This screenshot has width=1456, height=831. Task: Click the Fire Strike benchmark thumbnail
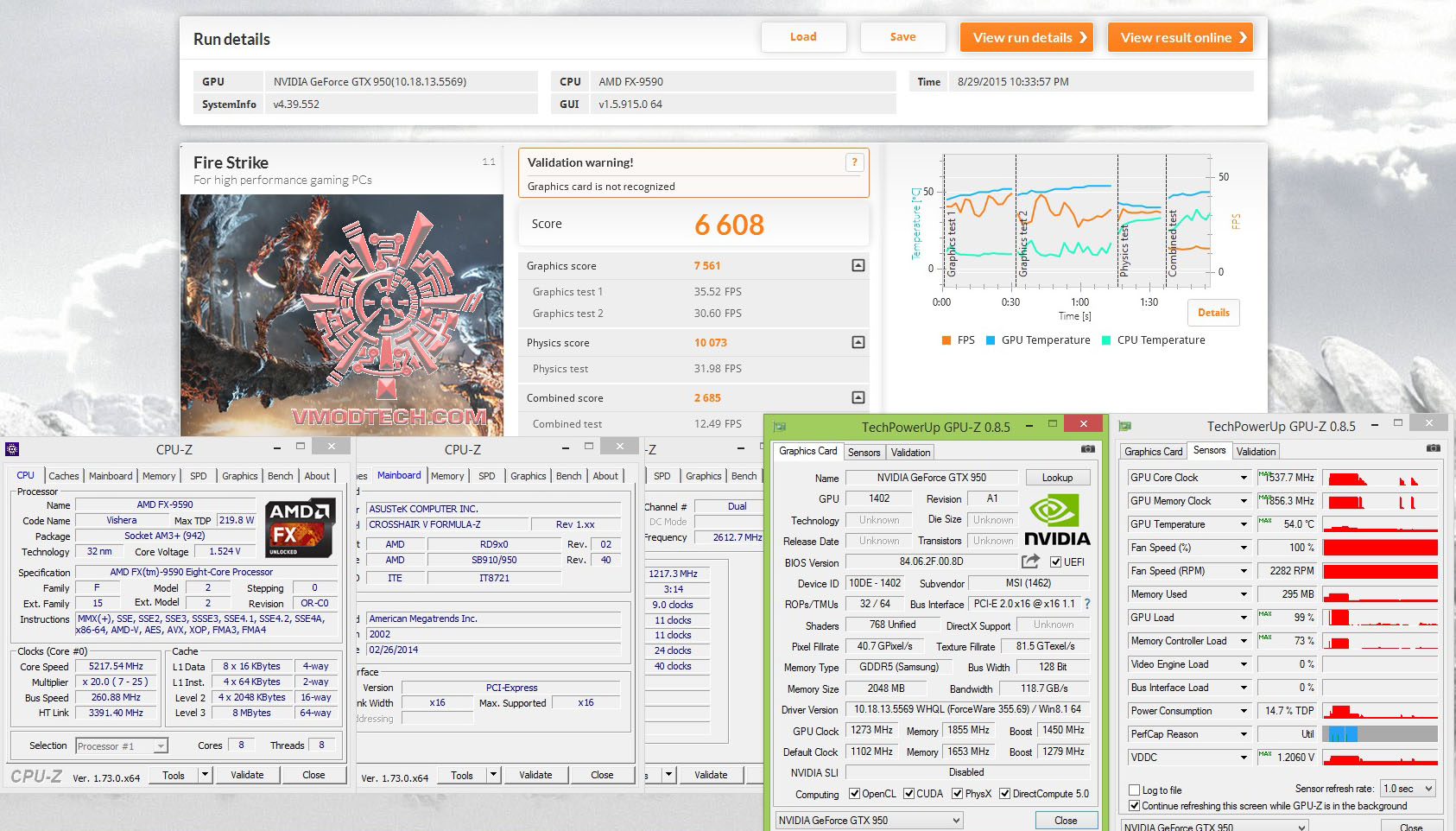click(342, 315)
